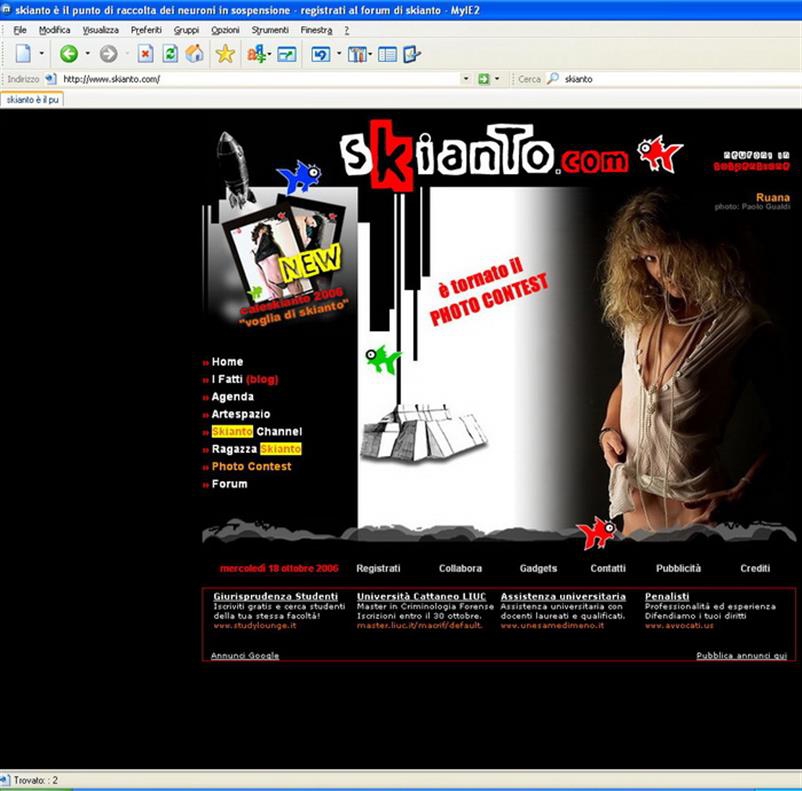Click the Crediti link
This screenshot has width=802, height=791.
755,568
